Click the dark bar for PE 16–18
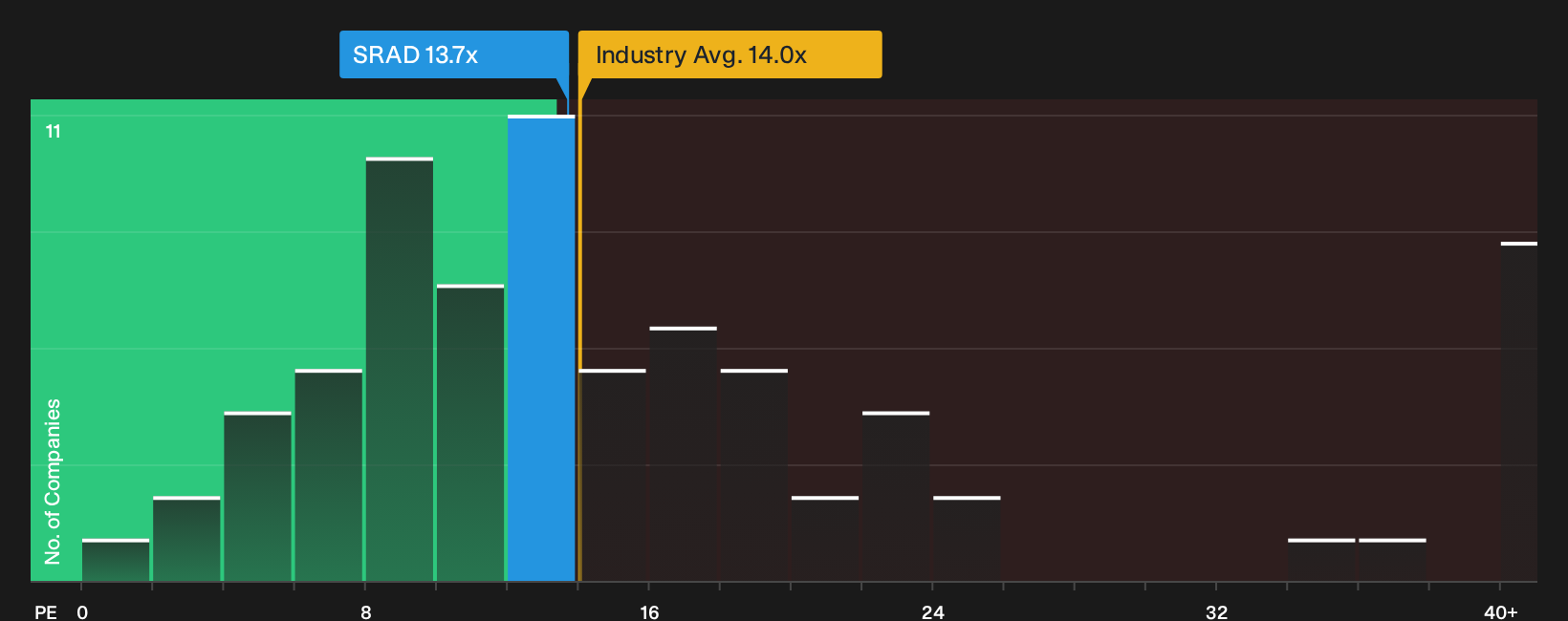Screen dimensions: 1568x621 (683, 454)
